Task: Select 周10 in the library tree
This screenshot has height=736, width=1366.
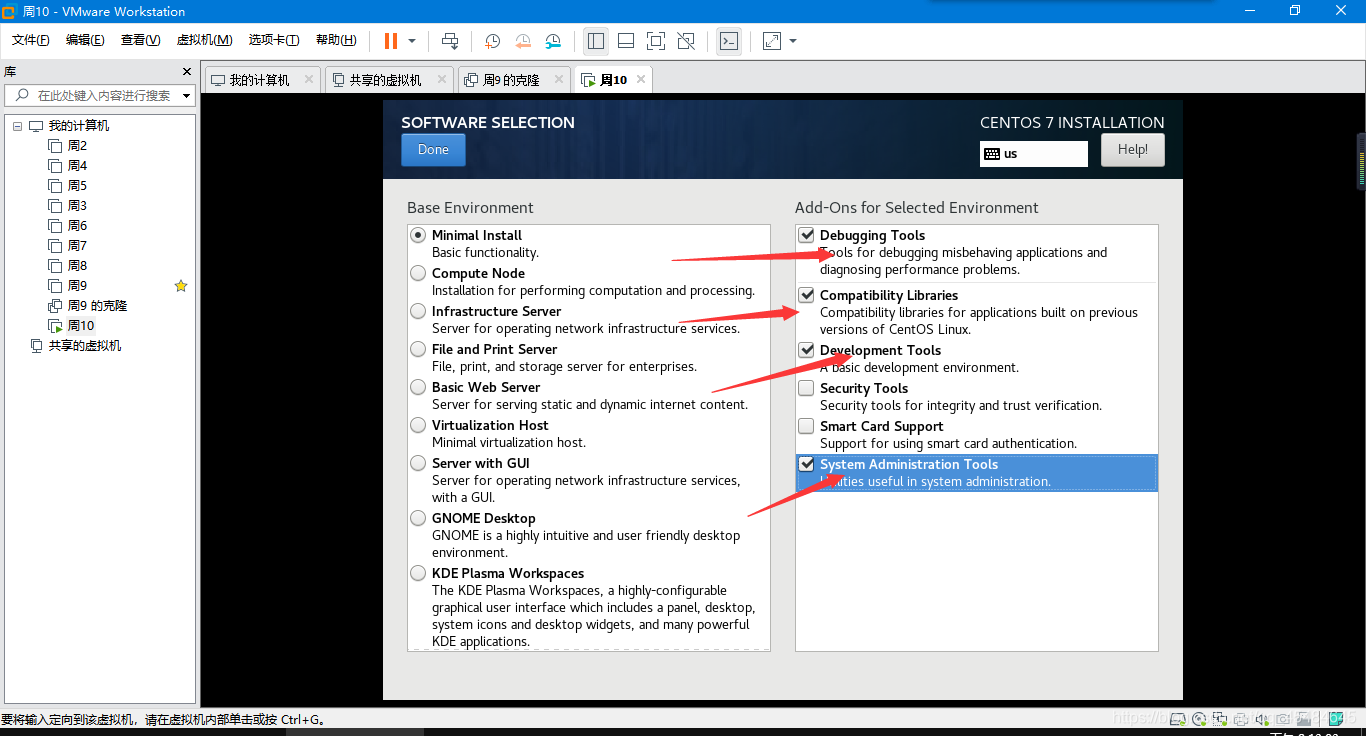Action: tap(81, 326)
